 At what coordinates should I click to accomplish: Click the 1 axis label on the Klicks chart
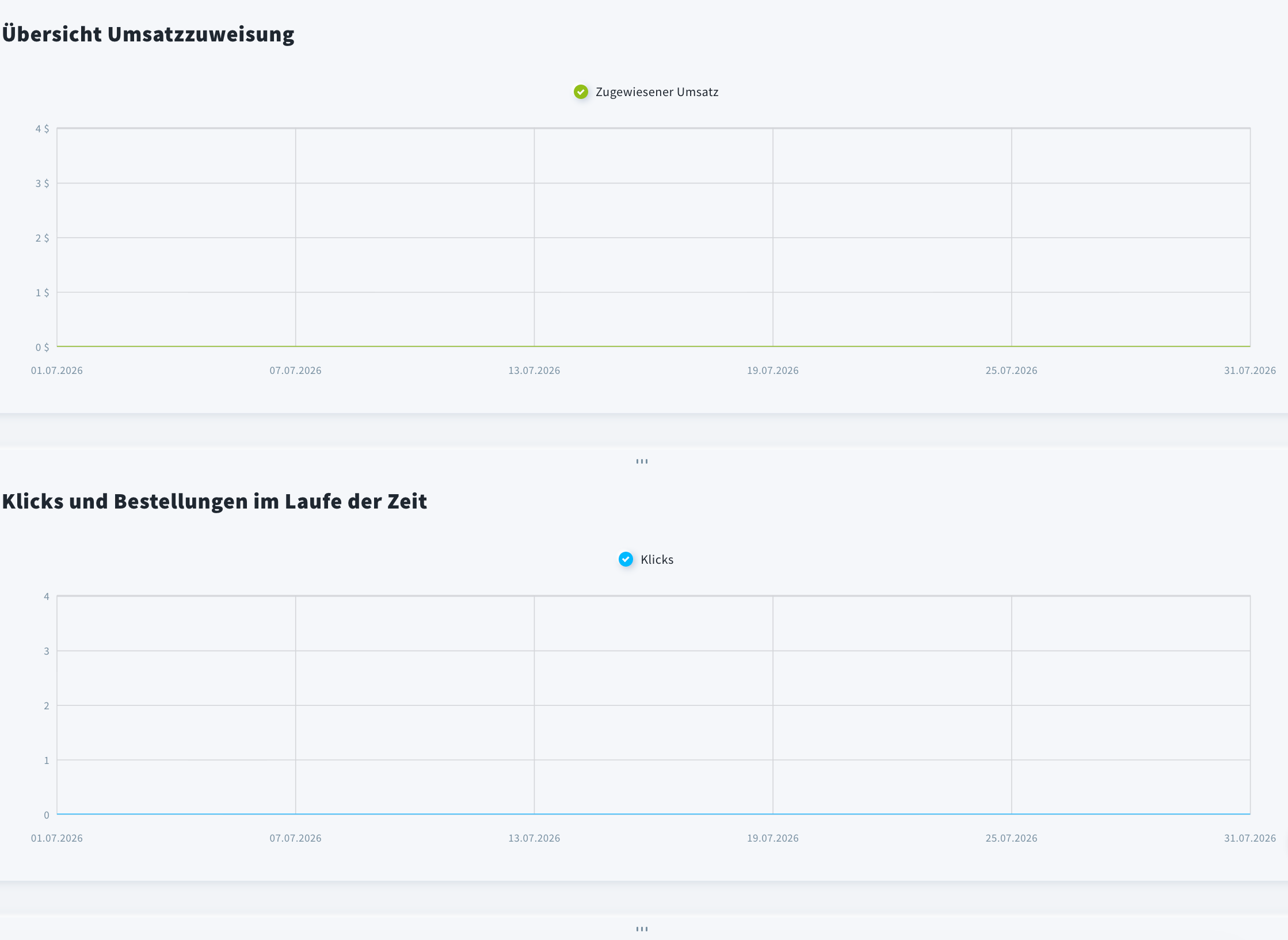[x=47, y=761]
